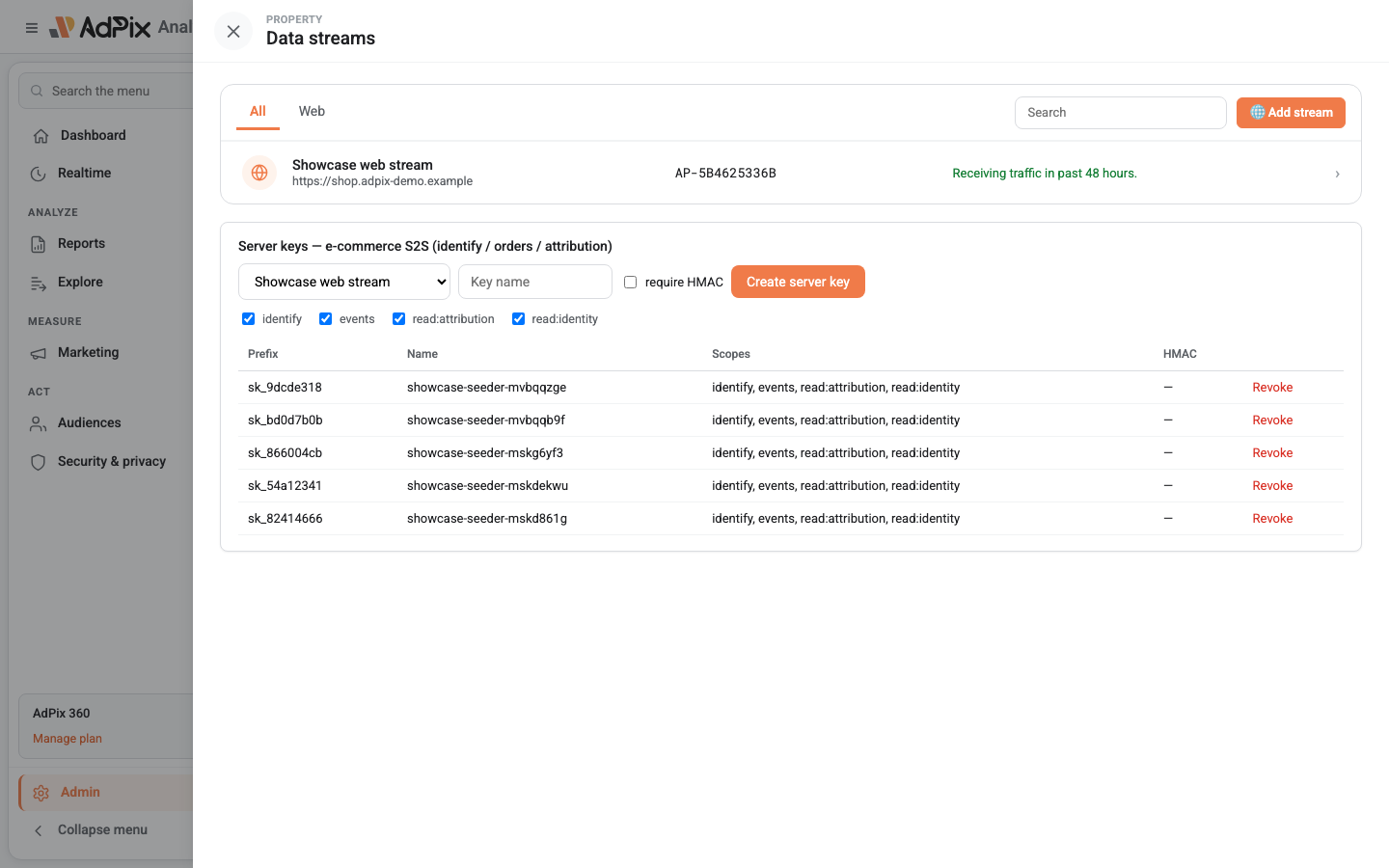Click the Security & privacy shield icon

(x=39, y=462)
